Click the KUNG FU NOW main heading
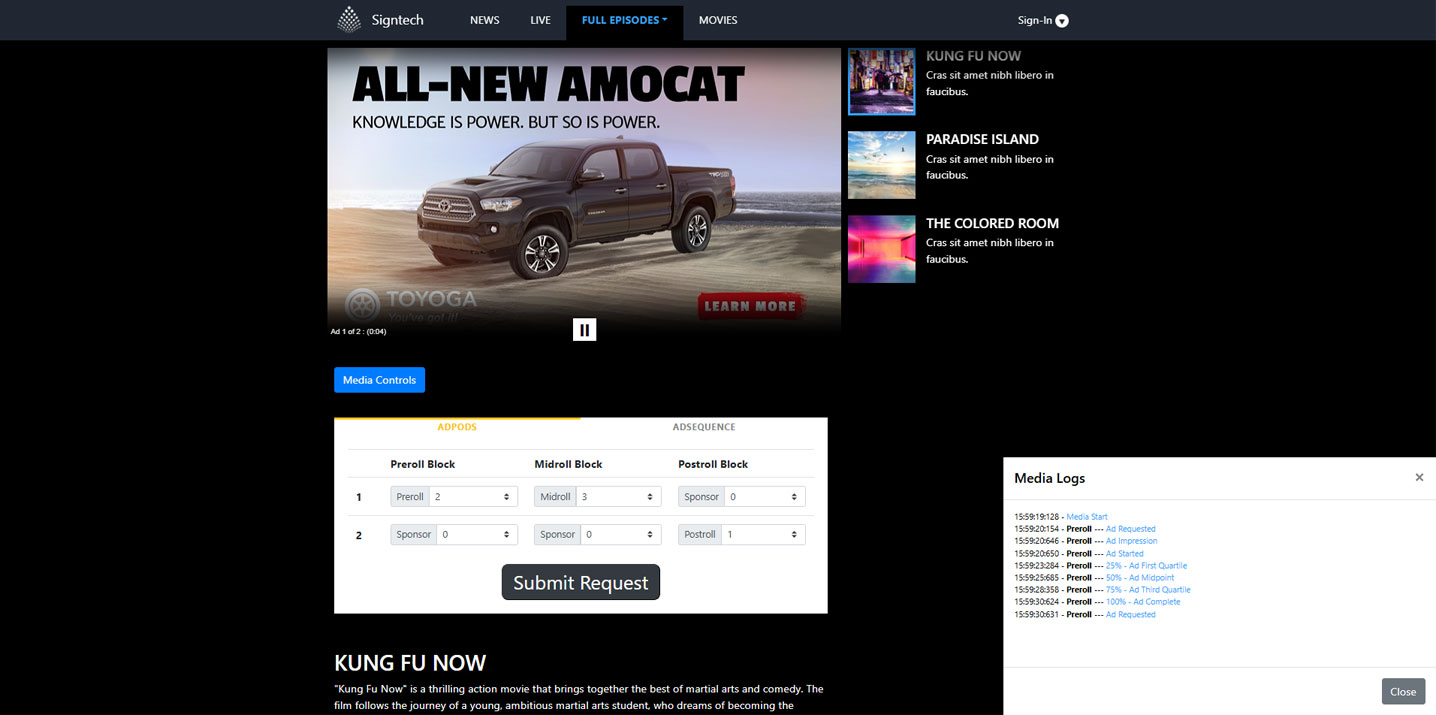The image size is (1436, 715). (x=410, y=662)
